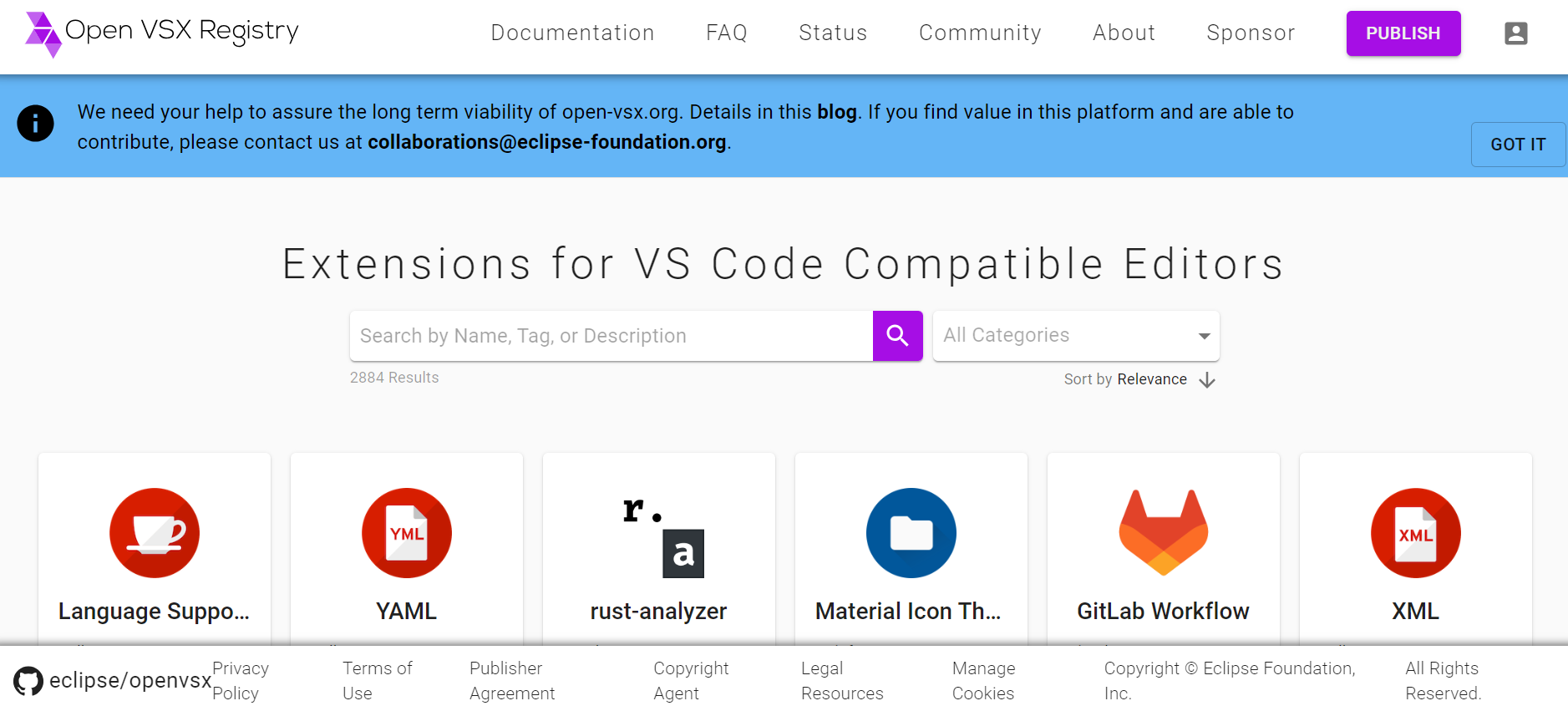The image size is (1568, 706).
Task: Click the magnifier search button
Action: [897, 336]
